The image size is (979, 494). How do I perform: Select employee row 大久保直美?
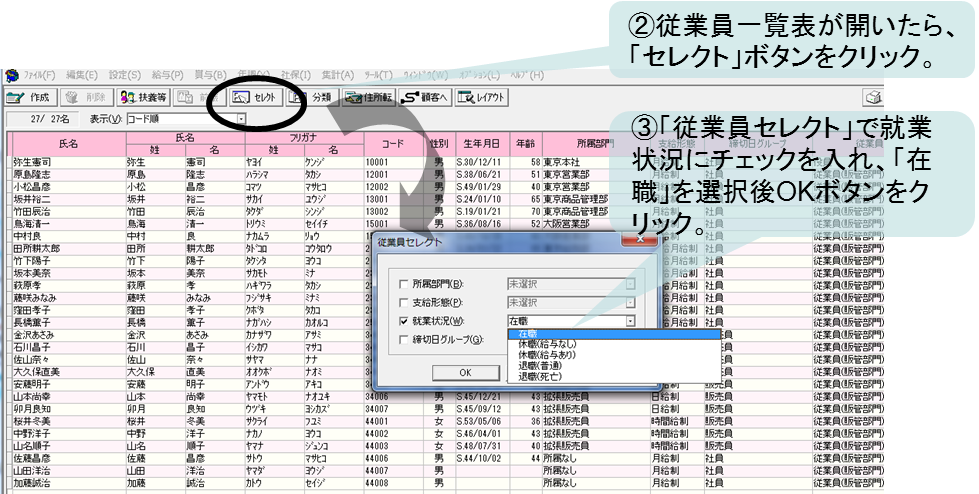[x=445, y=372]
